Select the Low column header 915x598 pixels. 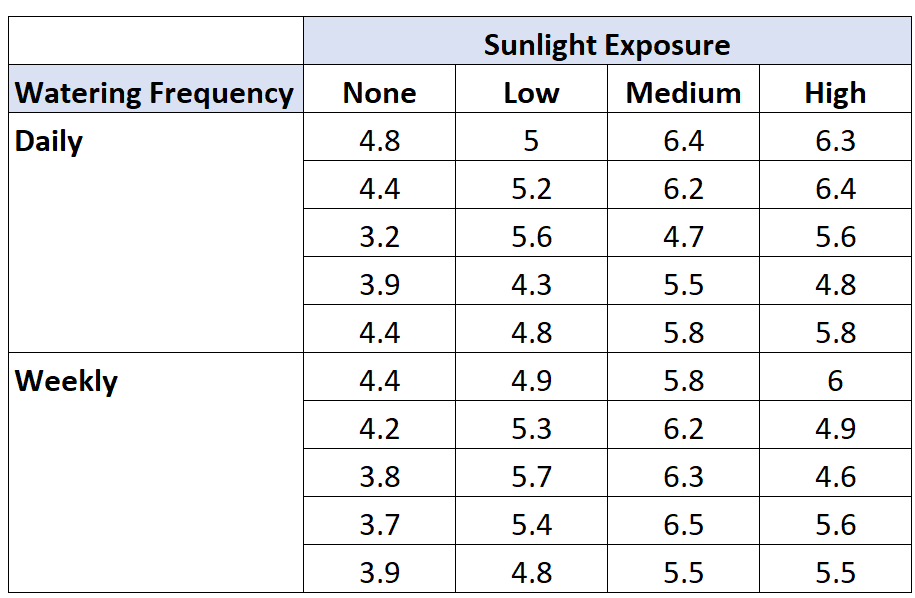[531, 89]
